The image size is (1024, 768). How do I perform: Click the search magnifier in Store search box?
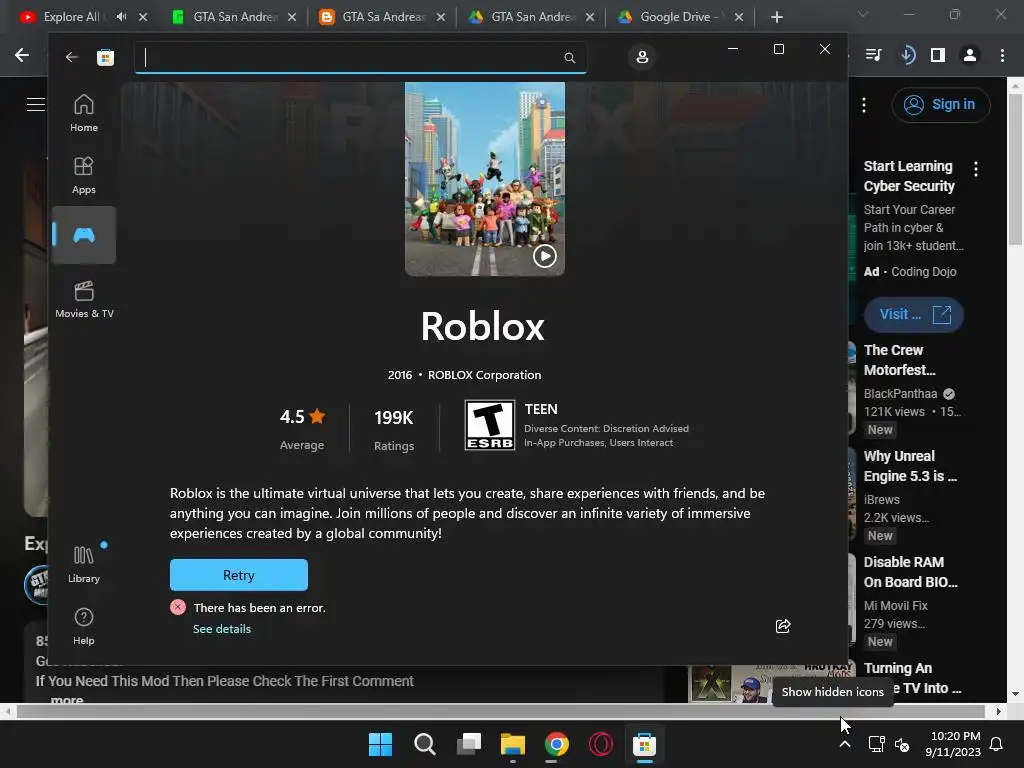(x=569, y=57)
